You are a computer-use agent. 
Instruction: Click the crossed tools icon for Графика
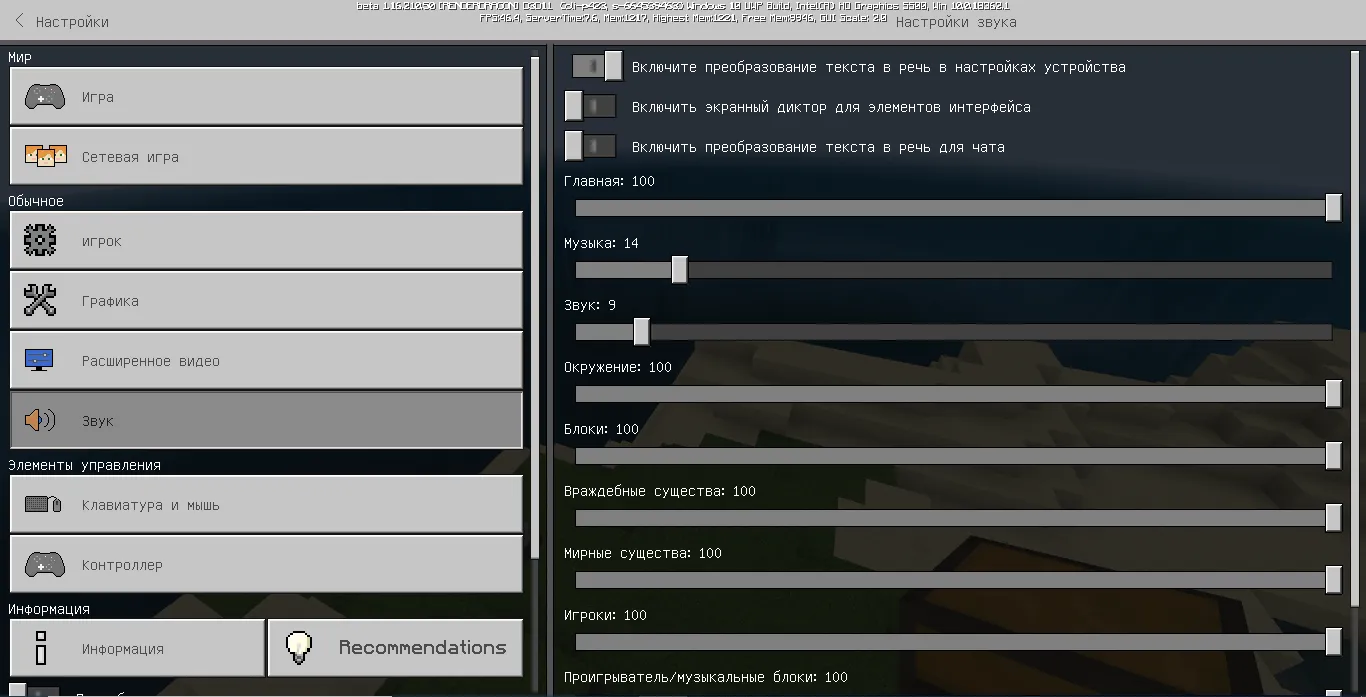point(40,301)
